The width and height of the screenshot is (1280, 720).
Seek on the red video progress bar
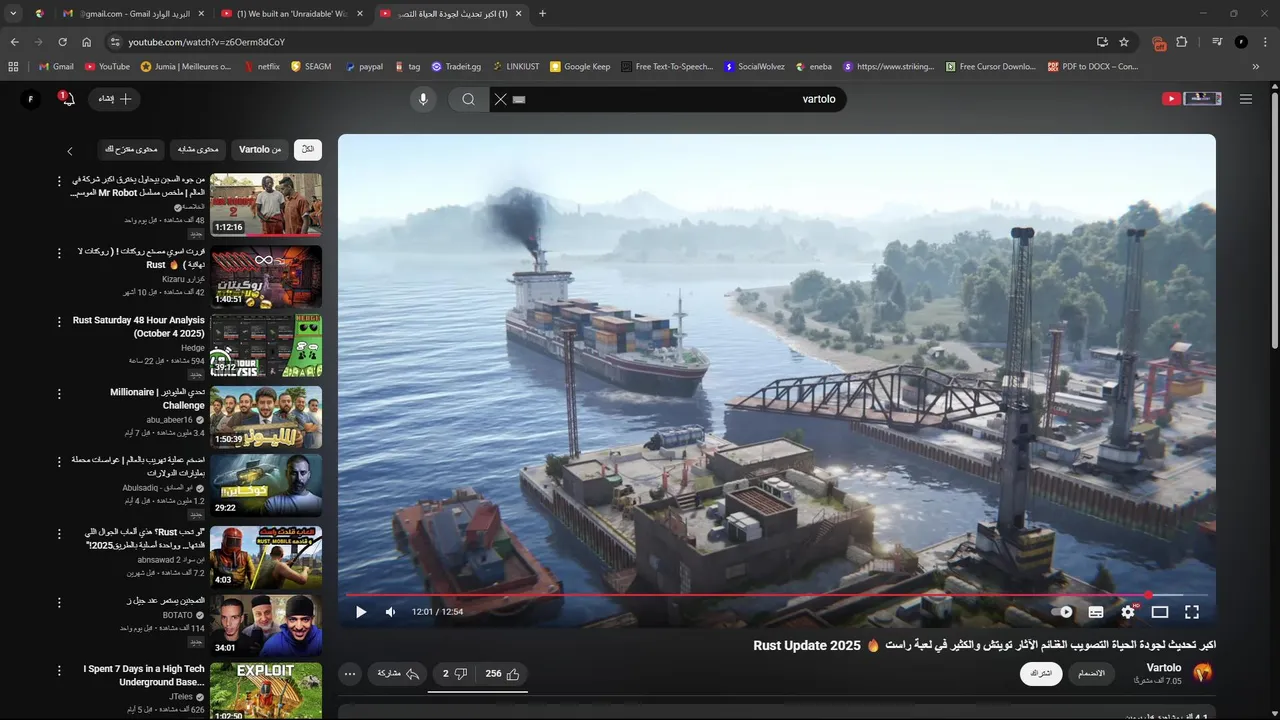pyautogui.click(x=776, y=595)
